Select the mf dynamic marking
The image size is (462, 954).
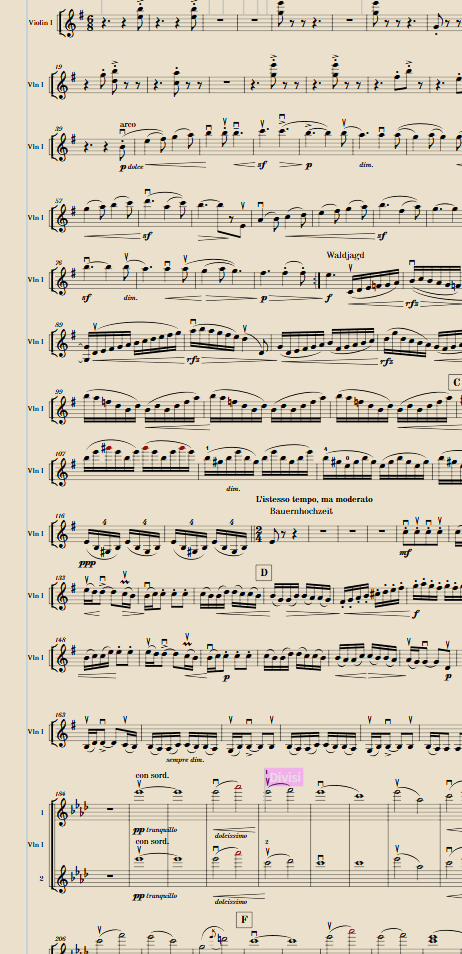point(405,553)
